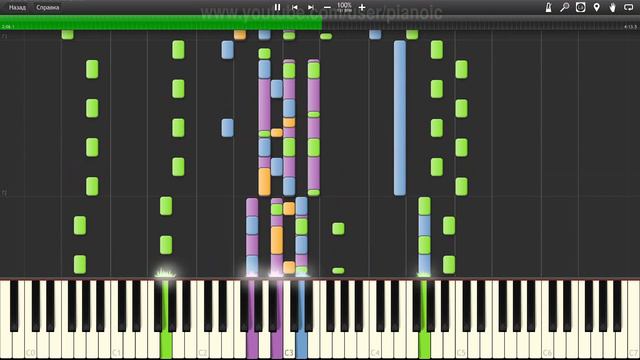Click the 100% speed indicator
The image size is (640, 360).
coord(344,7)
